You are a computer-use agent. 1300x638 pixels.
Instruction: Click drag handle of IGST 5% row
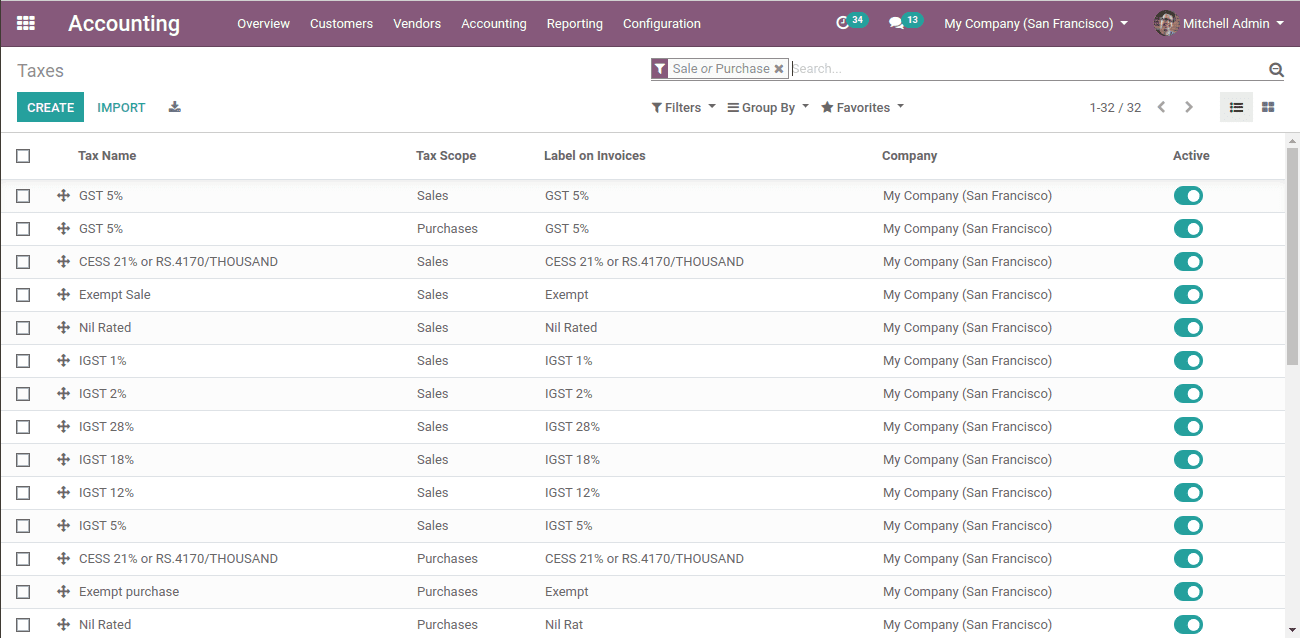(x=64, y=526)
